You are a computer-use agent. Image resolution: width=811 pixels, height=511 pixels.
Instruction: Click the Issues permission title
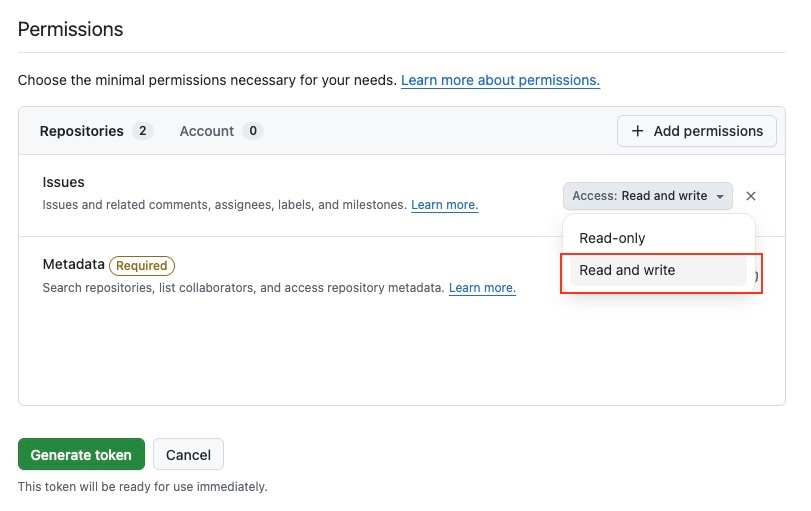click(63, 182)
